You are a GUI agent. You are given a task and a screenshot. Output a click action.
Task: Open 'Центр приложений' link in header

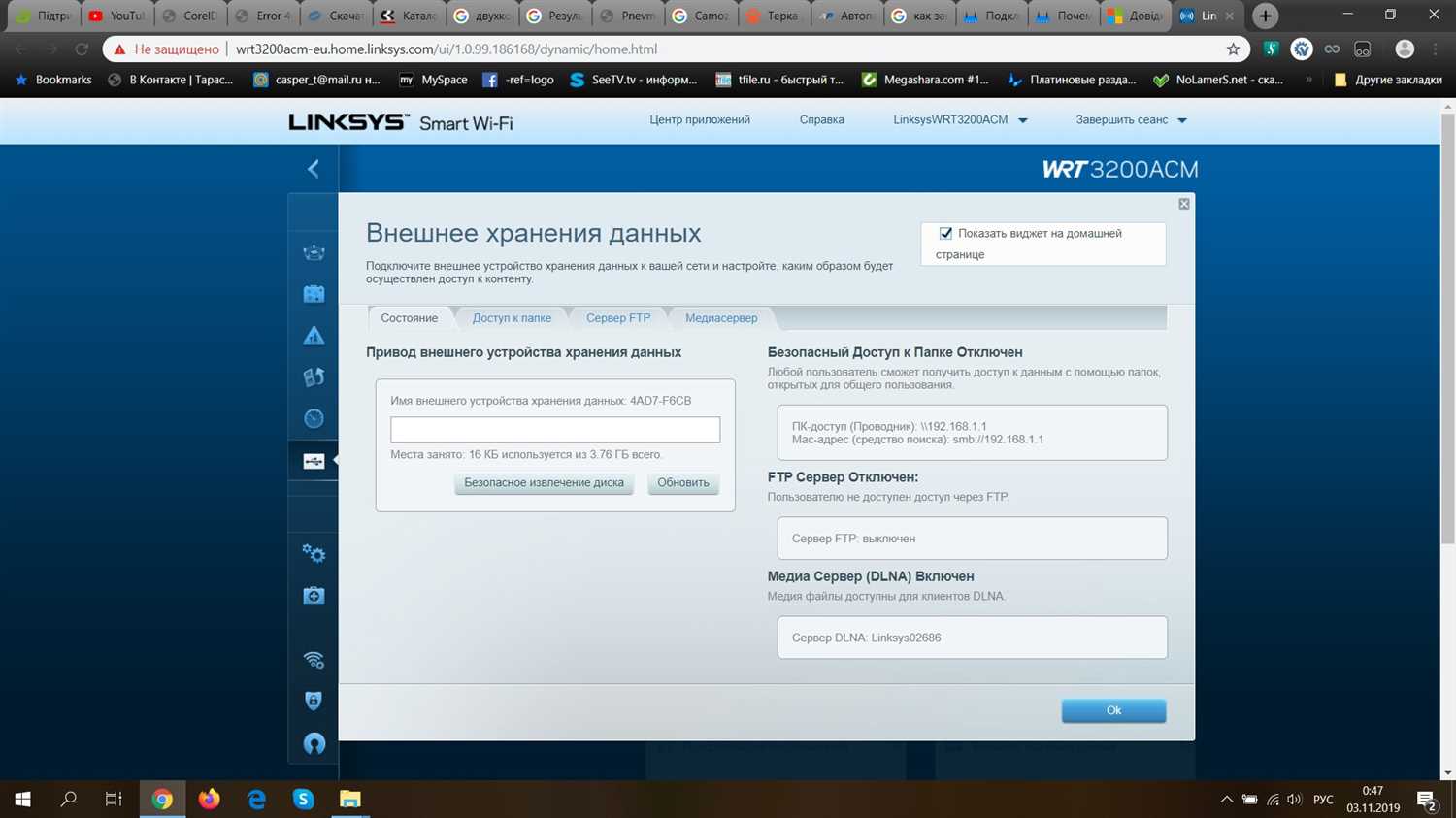coord(700,120)
